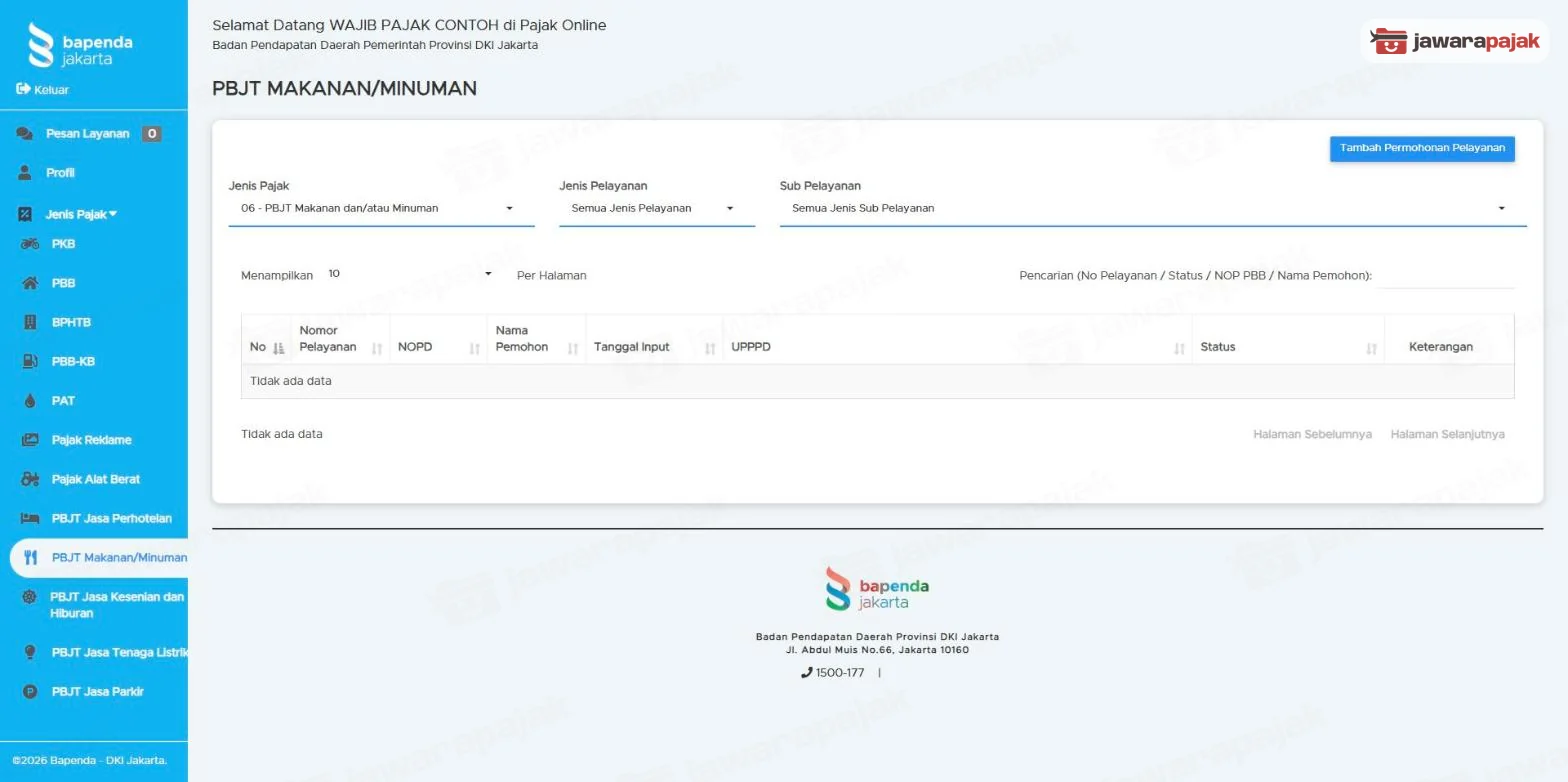The height and width of the screenshot is (782, 1568).
Task: Click the Keluar logout icon
Action: coord(23,89)
